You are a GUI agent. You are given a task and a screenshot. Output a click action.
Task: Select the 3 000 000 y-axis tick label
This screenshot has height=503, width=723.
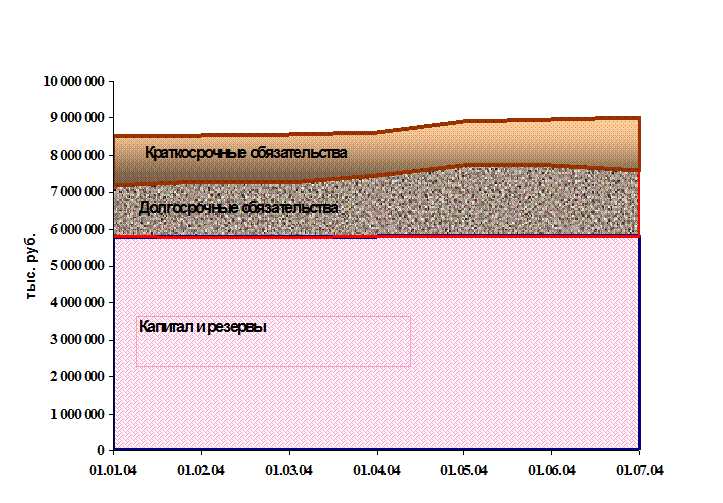pyautogui.click(x=77, y=340)
